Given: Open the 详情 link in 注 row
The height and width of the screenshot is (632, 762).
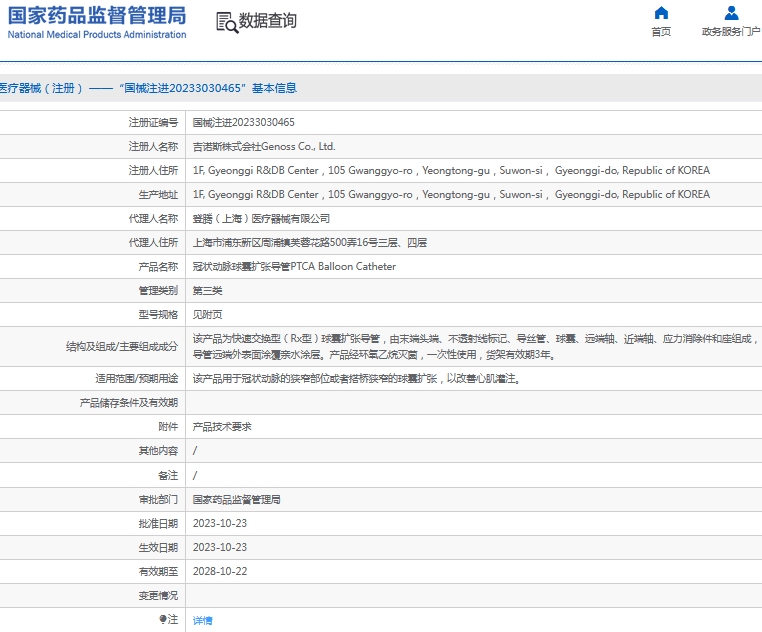Looking at the screenshot, I should click(202, 620).
